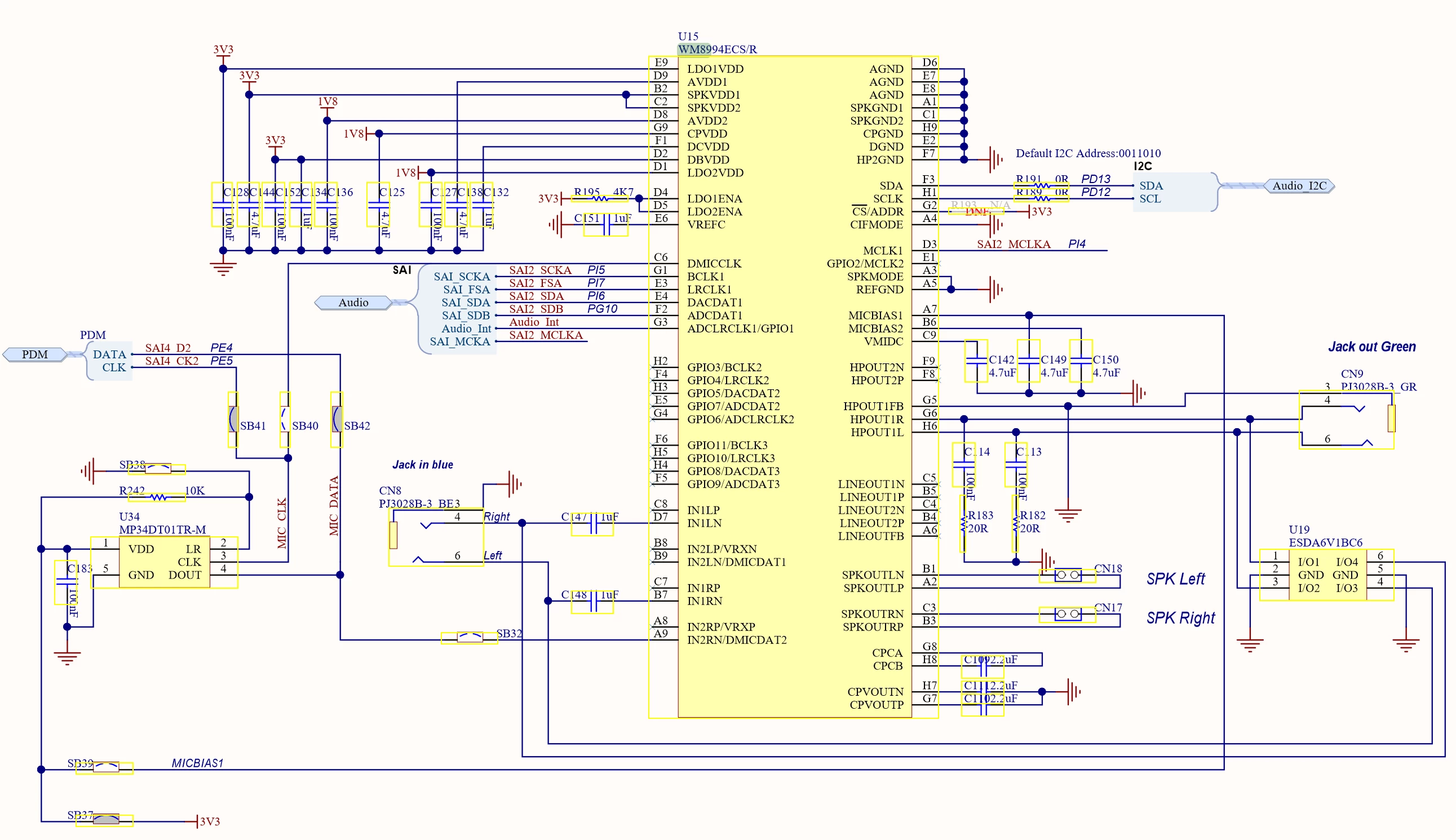
Task: Click the PDM sheet block with DATA/CLK
Action: [x=110, y=361]
